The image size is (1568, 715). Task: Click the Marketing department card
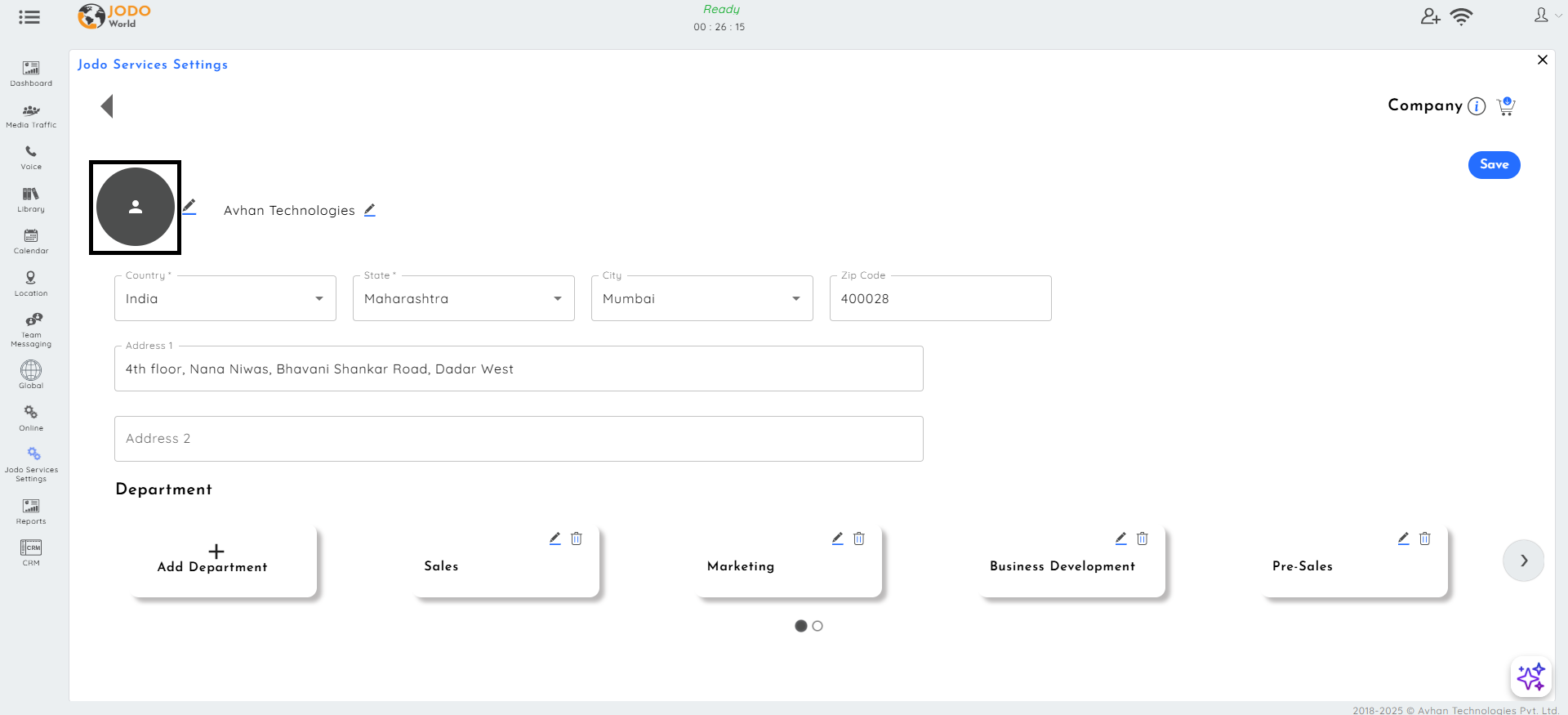tap(790, 561)
